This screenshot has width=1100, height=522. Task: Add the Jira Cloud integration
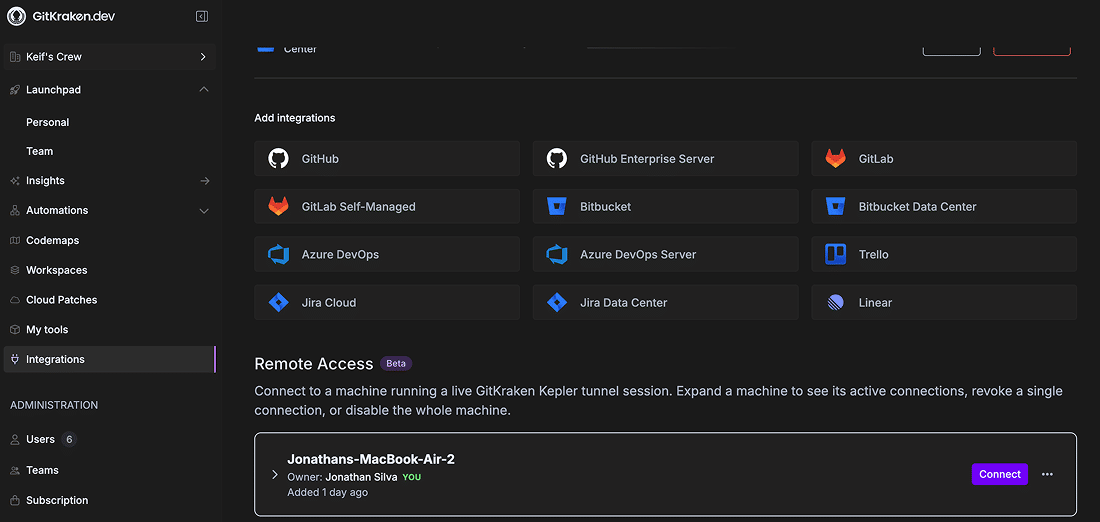(387, 302)
